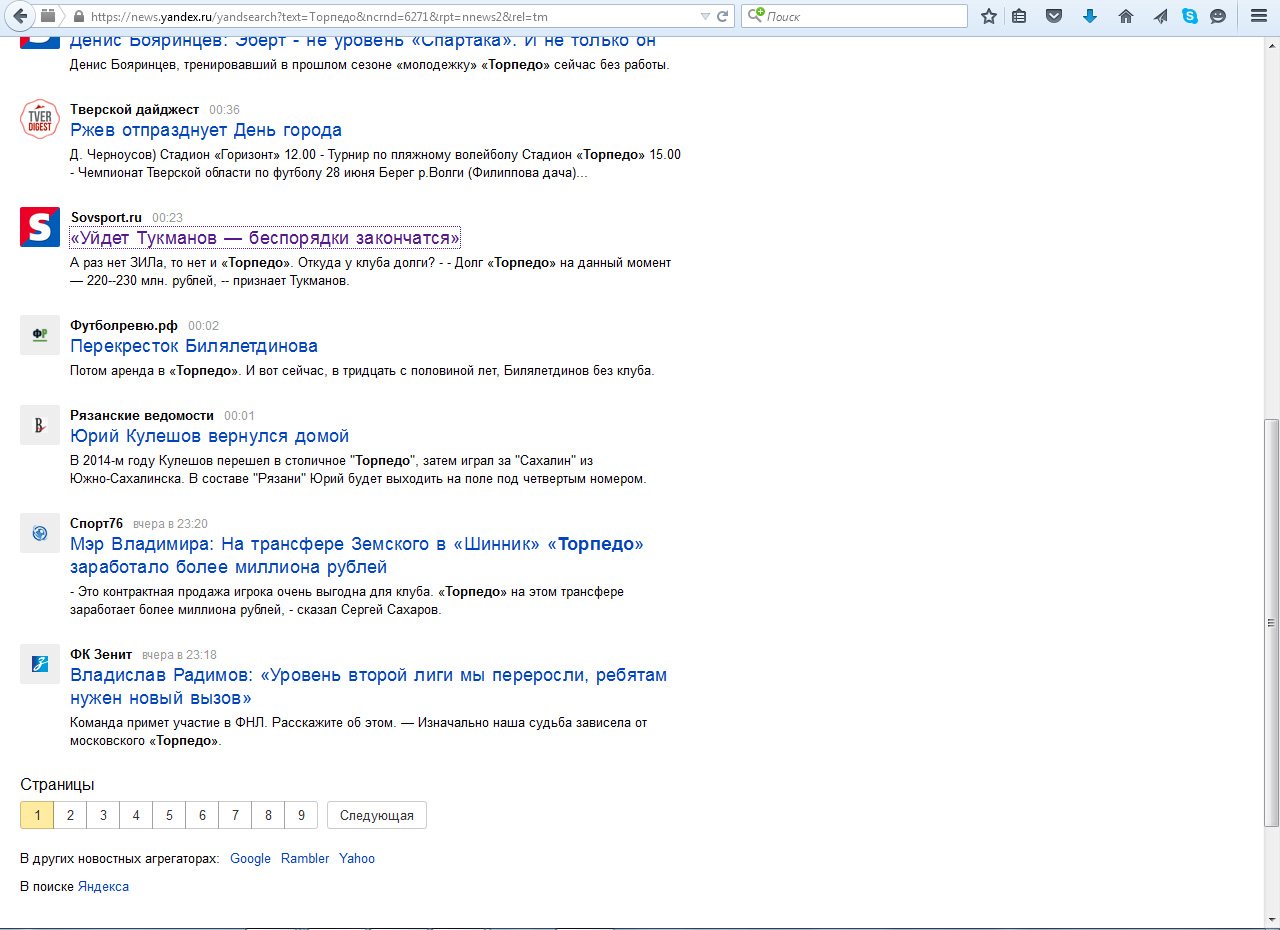Viewport: 1280px width, 930px height.
Task: Click source name ФК Зенит
Action: (101, 654)
